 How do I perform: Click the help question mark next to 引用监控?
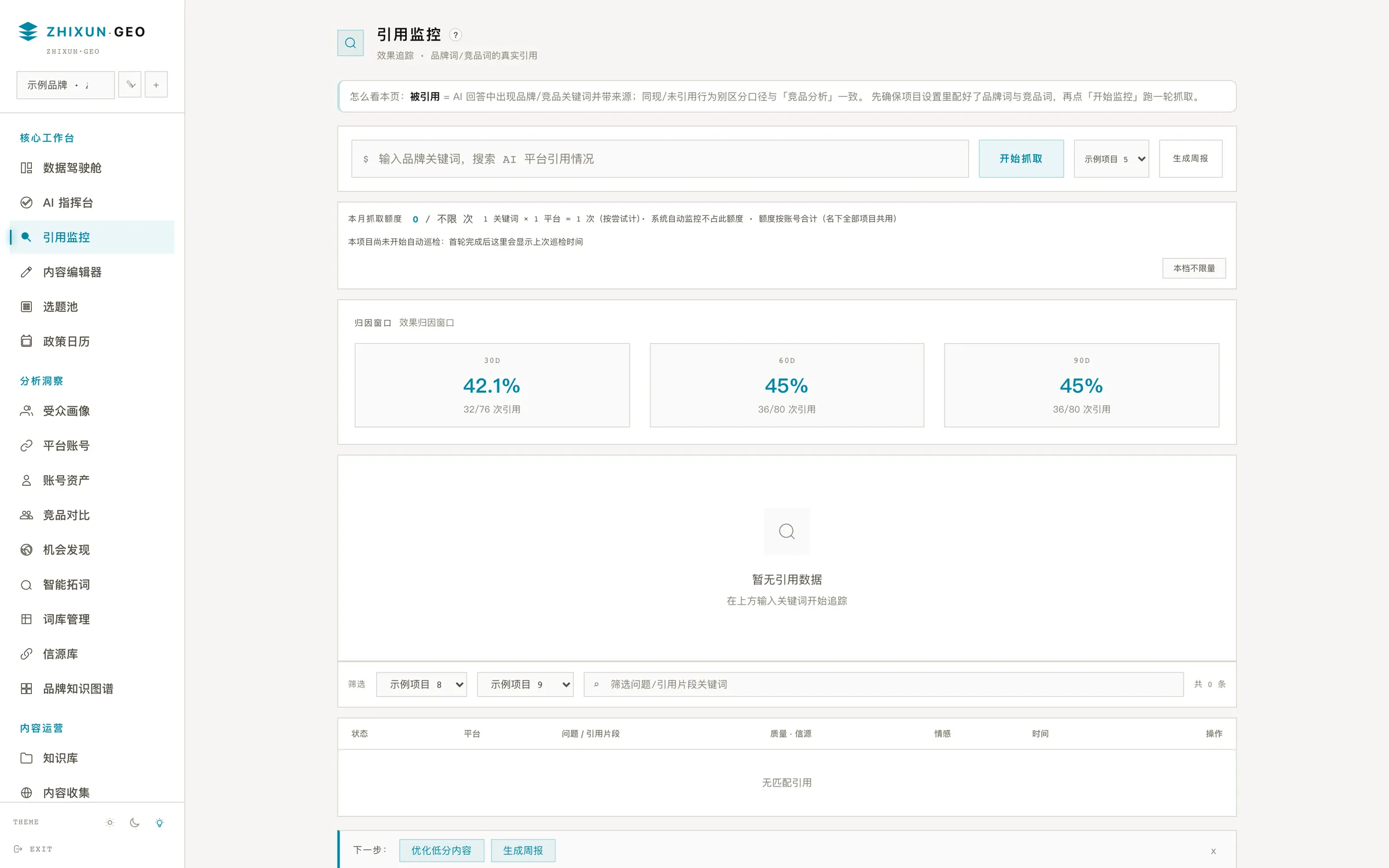click(x=455, y=35)
